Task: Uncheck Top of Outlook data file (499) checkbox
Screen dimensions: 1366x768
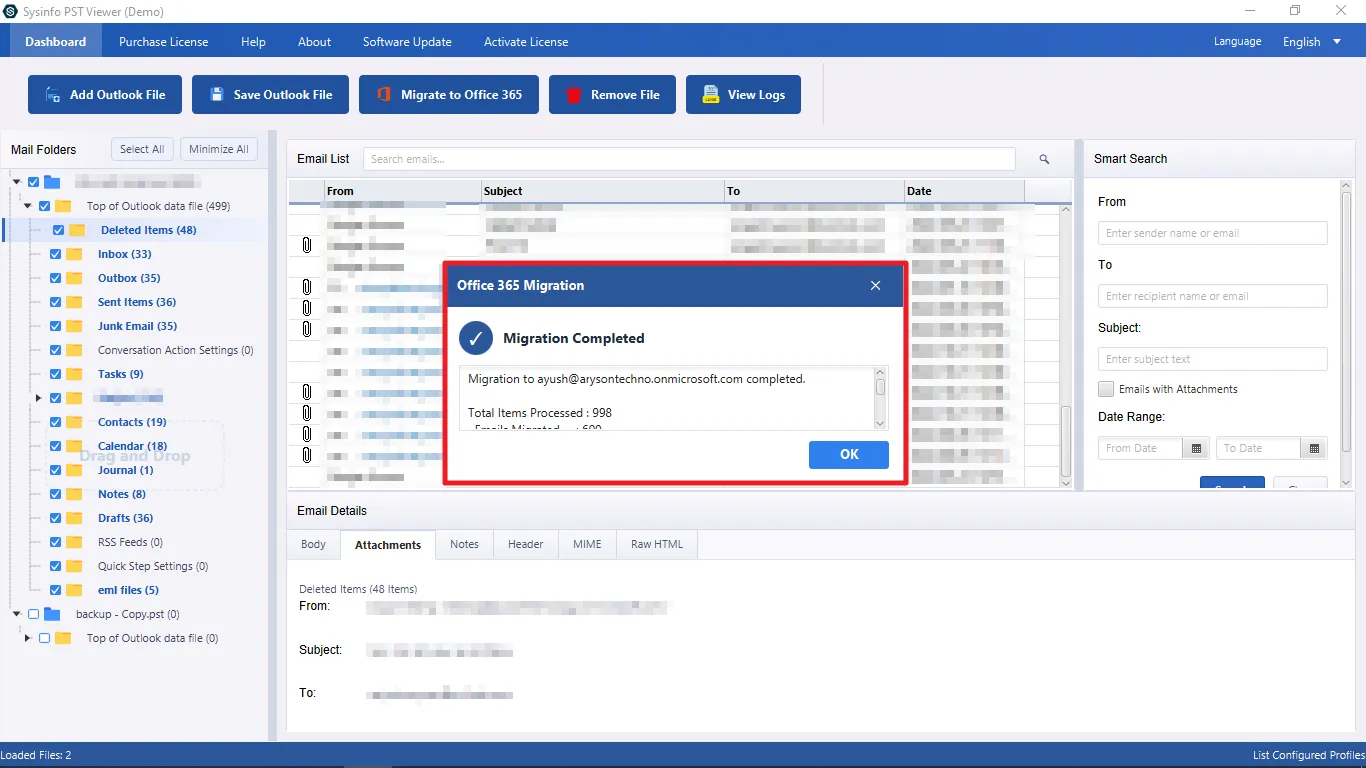Action: [x=45, y=206]
